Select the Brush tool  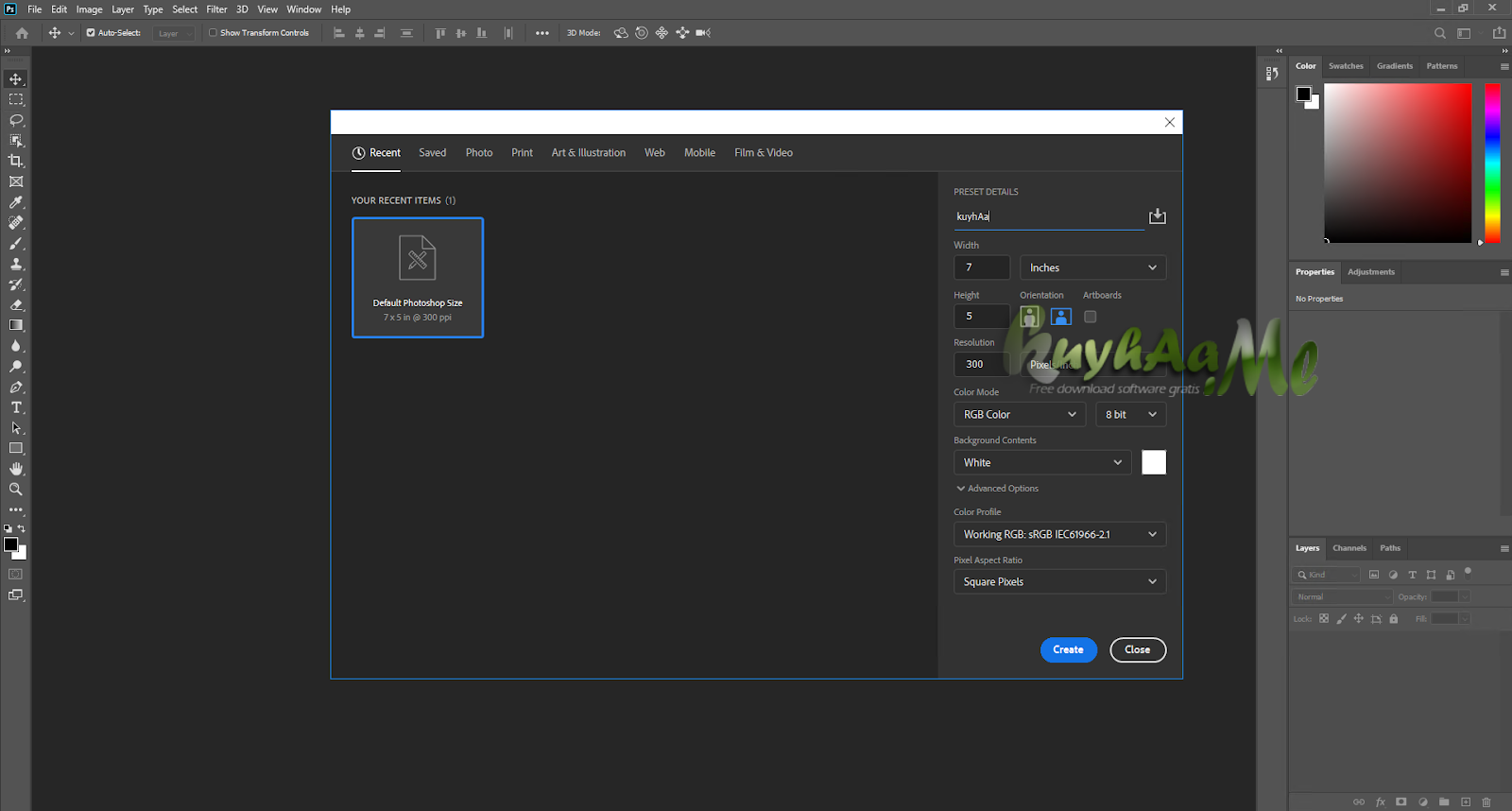tap(16, 244)
